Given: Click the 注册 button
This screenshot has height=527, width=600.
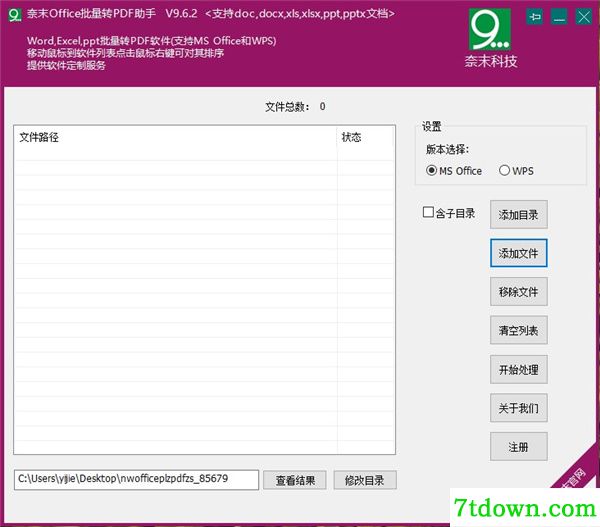Looking at the screenshot, I should pyautogui.click(x=518, y=447).
